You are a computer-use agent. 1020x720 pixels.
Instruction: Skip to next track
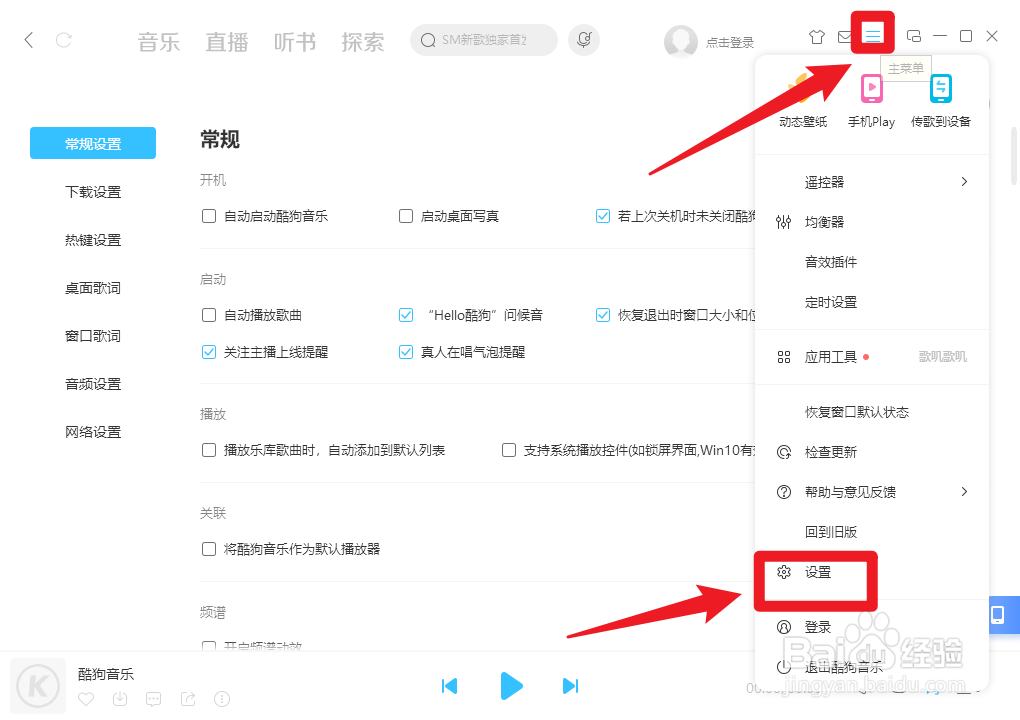pyautogui.click(x=570, y=686)
